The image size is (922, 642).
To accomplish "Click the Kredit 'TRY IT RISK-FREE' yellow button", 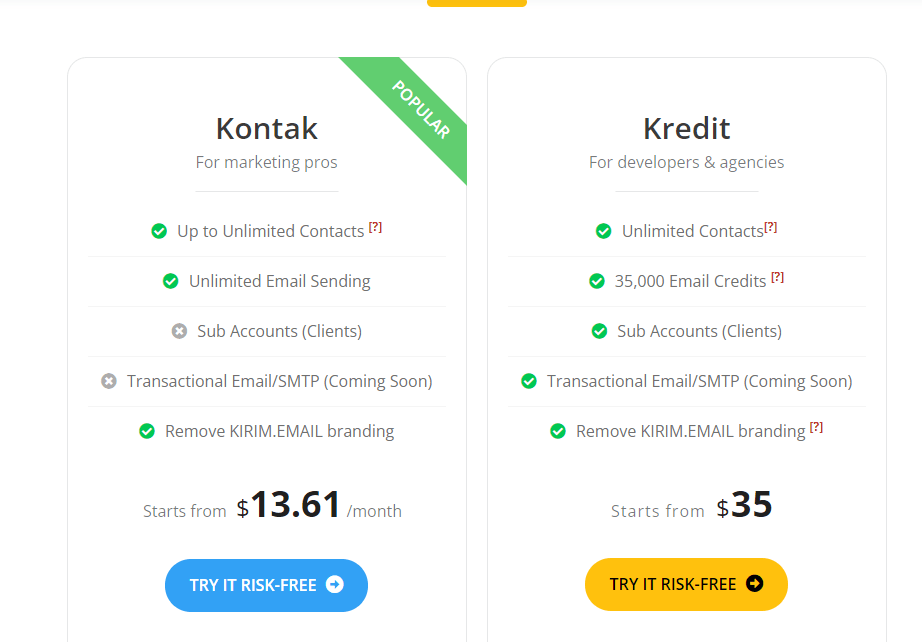I will pos(686,584).
